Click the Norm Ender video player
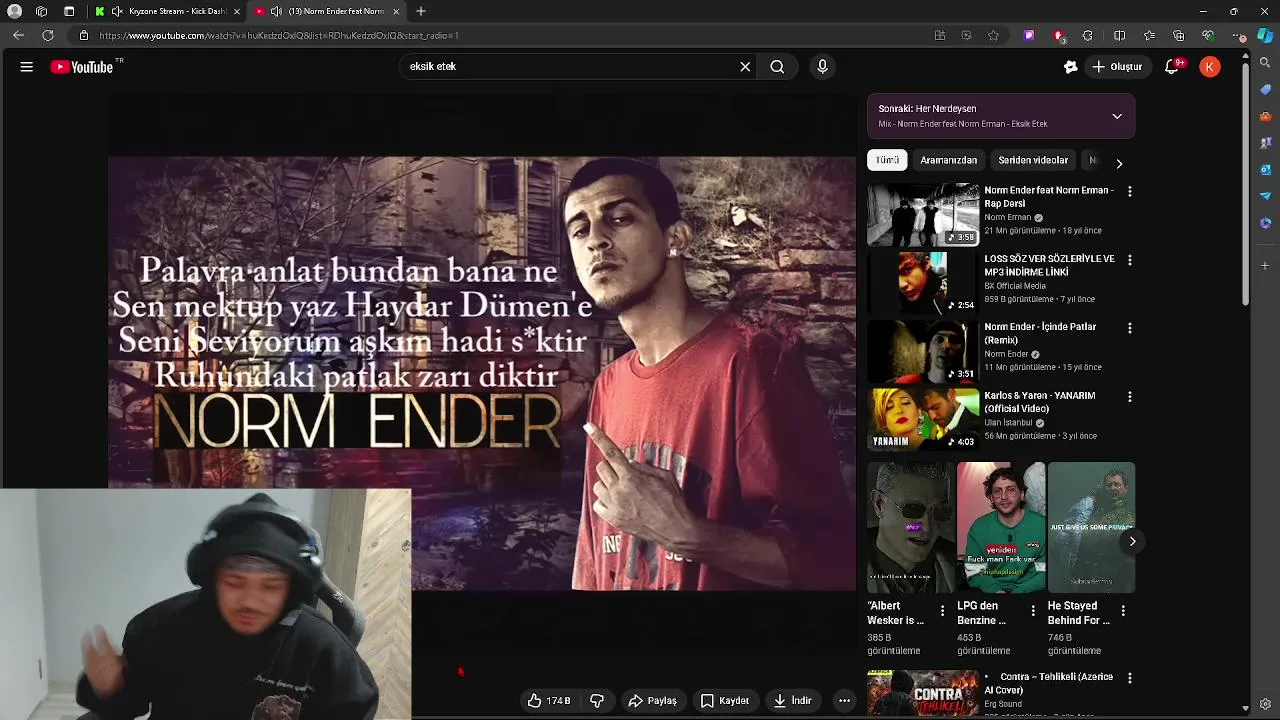This screenshot has width=1280, height=720. [482, 372]
